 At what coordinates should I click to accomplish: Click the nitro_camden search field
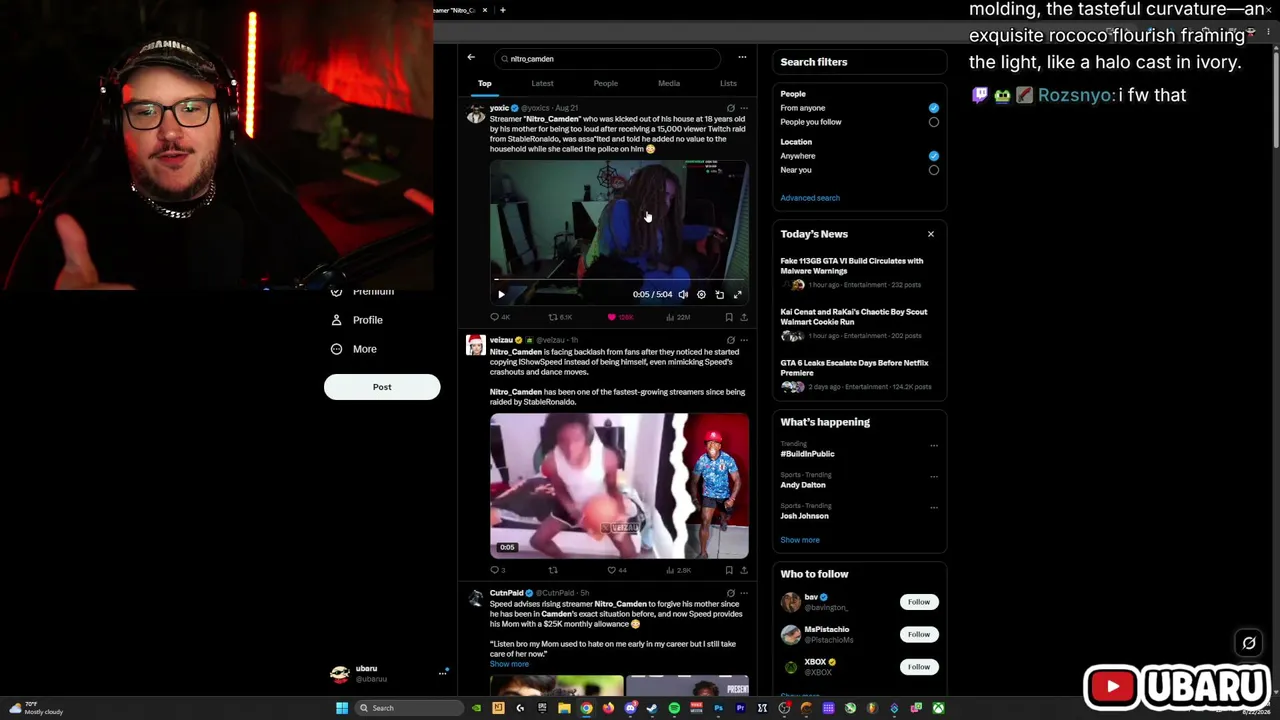607,59
